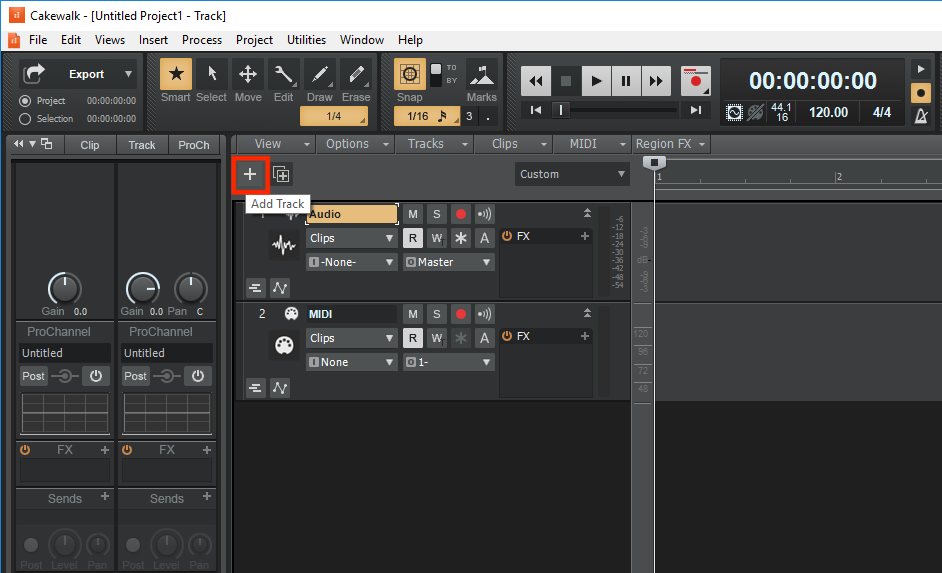
Task: Click the first Gain knob in inspector
Action: [x=64, y=289]
